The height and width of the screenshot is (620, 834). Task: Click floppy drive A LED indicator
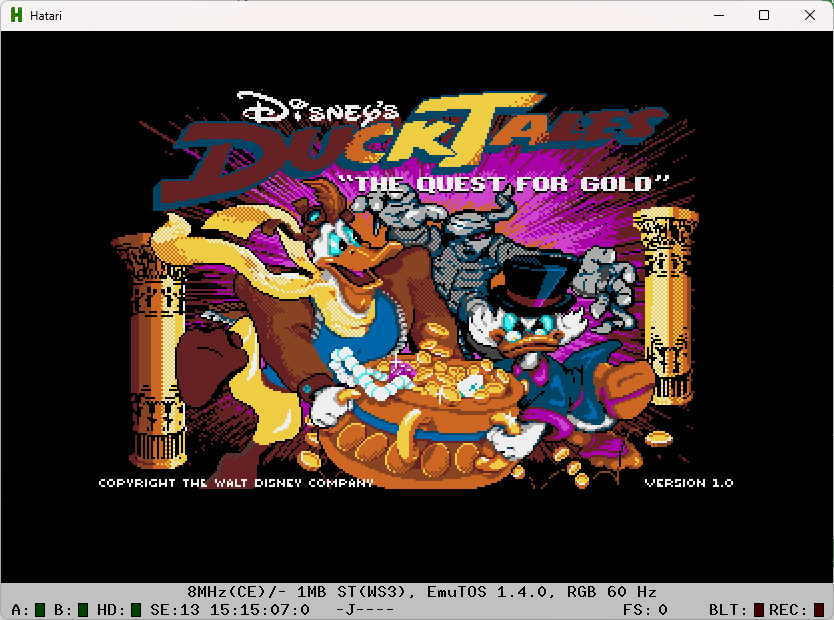(40, 610)
